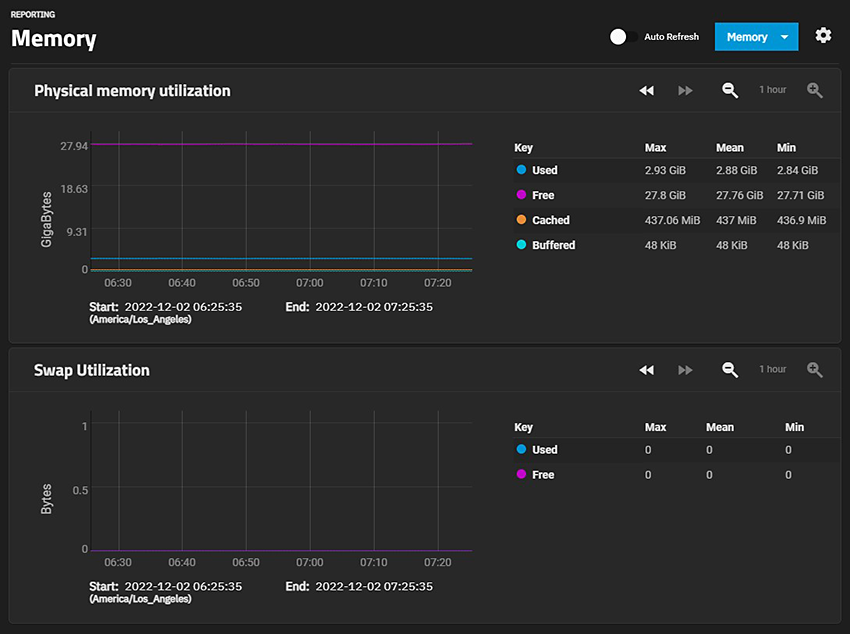The image size is (850, 634).
Task: Click the 0.5 y-axis value in Swap chart
Action: click(x=80, y=490)
